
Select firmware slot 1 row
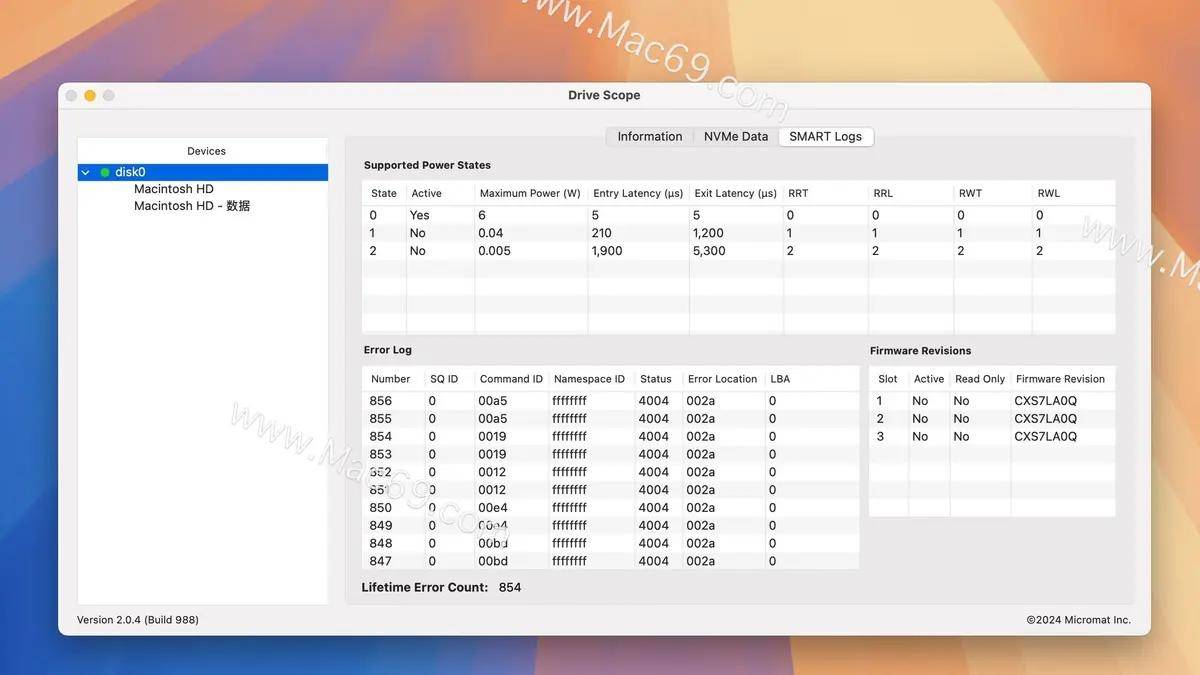tap(990, 401)
